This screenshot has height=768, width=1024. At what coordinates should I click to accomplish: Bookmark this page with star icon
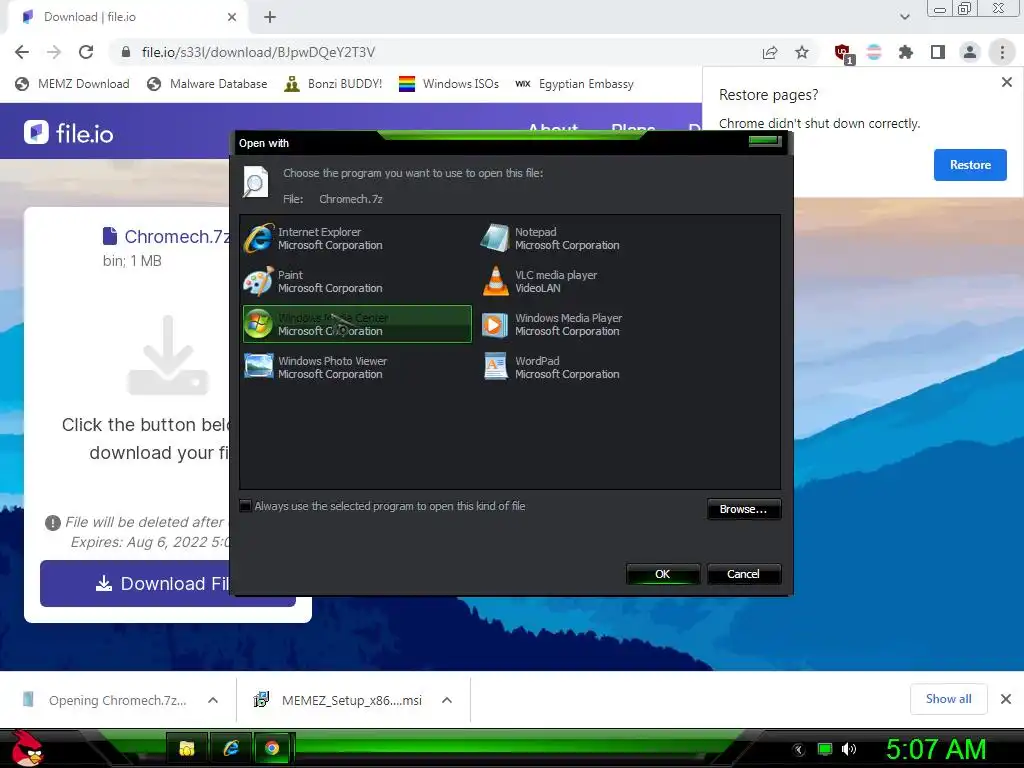point(802,52)
